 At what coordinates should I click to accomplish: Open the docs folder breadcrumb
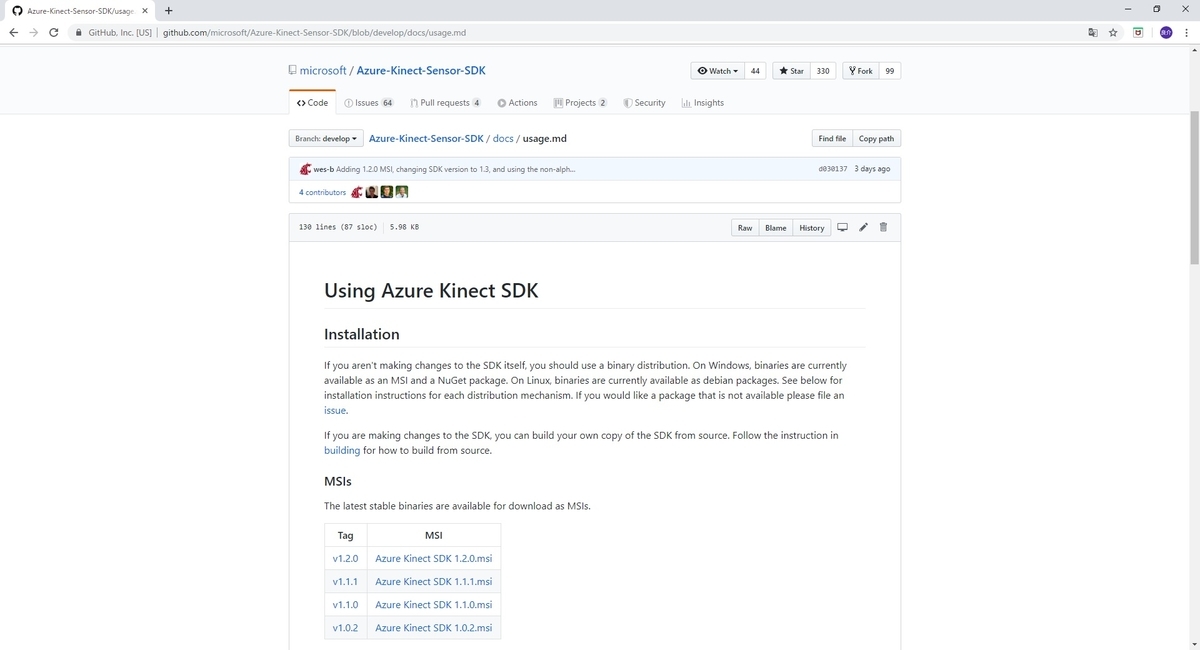pos(503,139)
